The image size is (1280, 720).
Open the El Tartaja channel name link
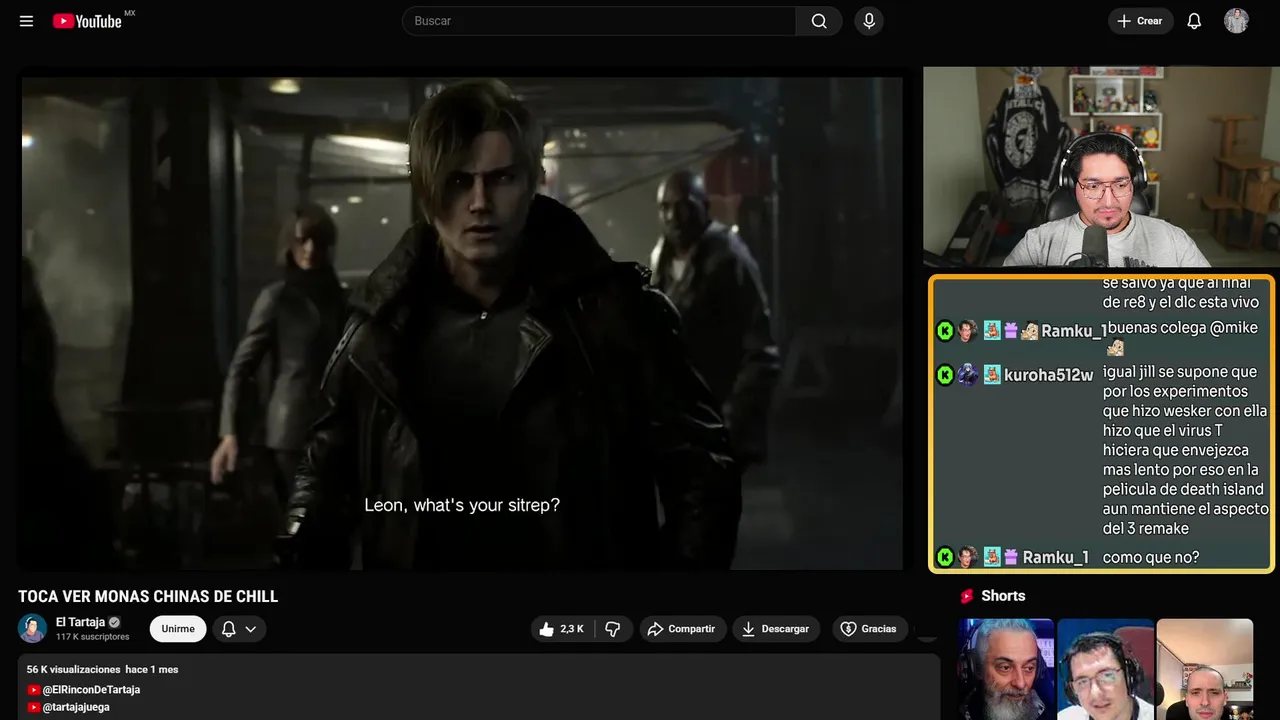coord(80,622)
